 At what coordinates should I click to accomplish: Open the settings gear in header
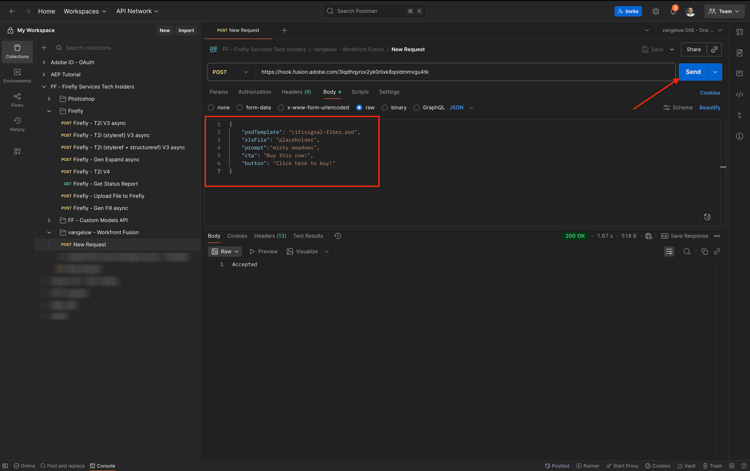pos(656,11)
